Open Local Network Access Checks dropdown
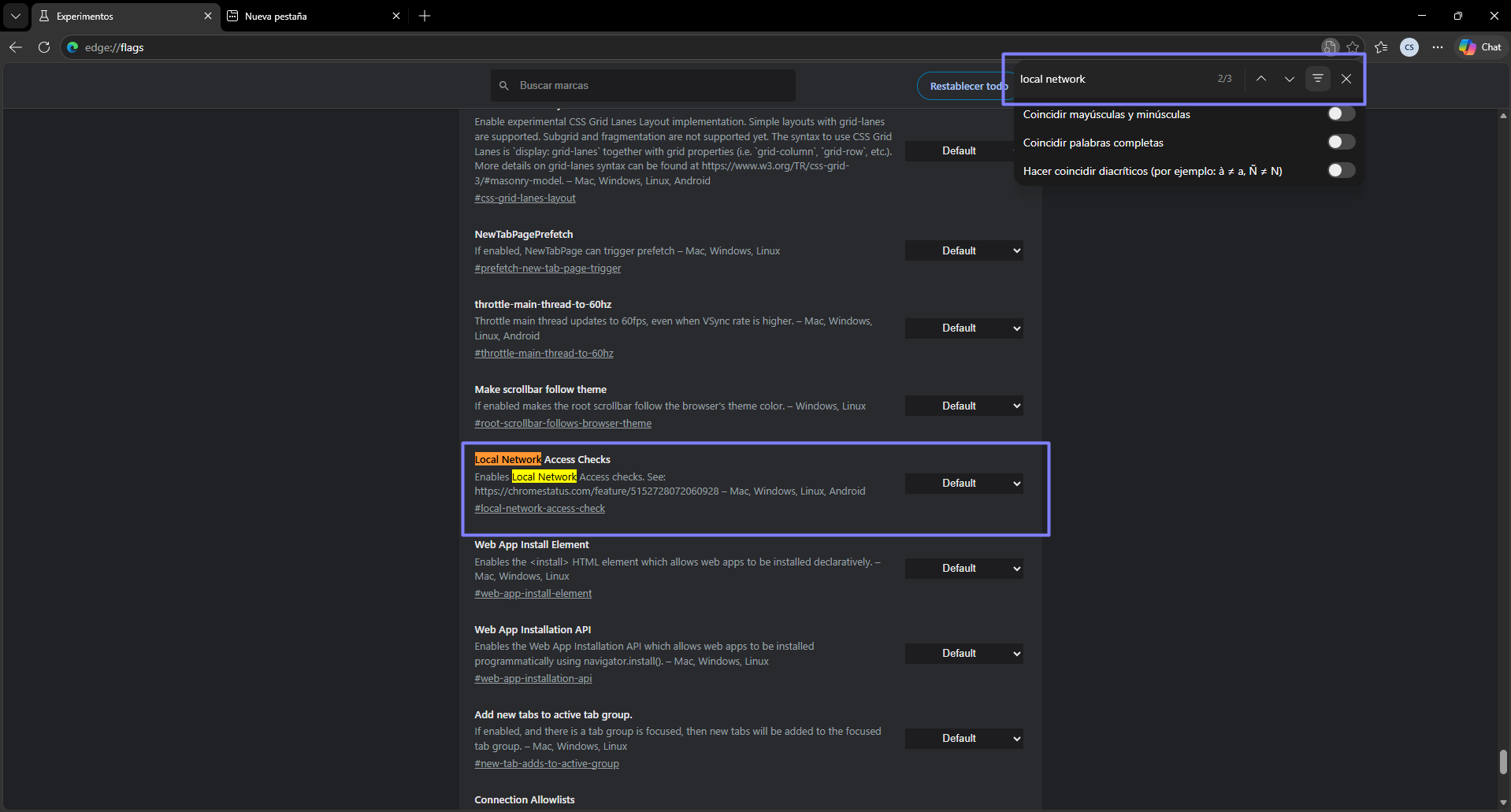The width and height of the screenshot is (1511, 812). pyautogui.click(x=963, y=484)
